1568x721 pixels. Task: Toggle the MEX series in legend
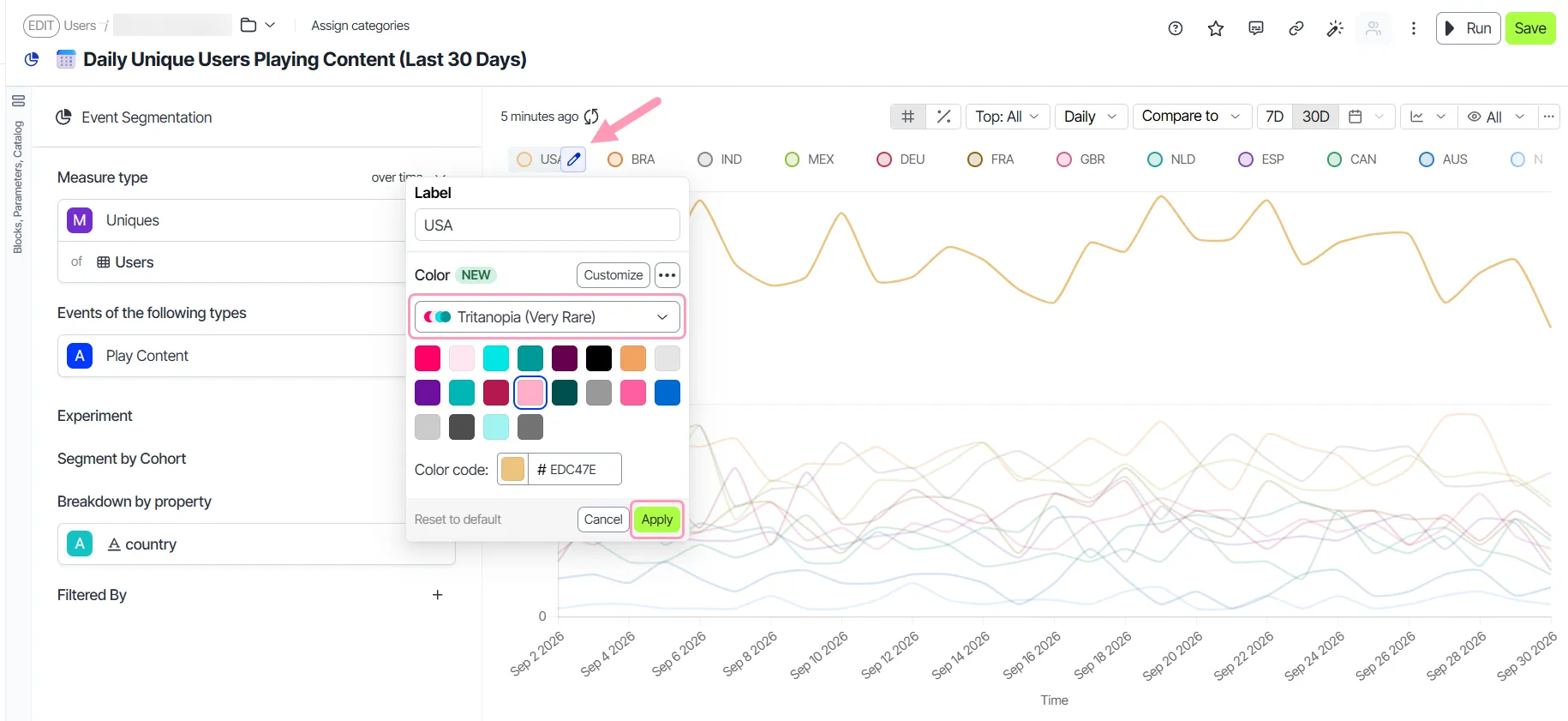810,159
